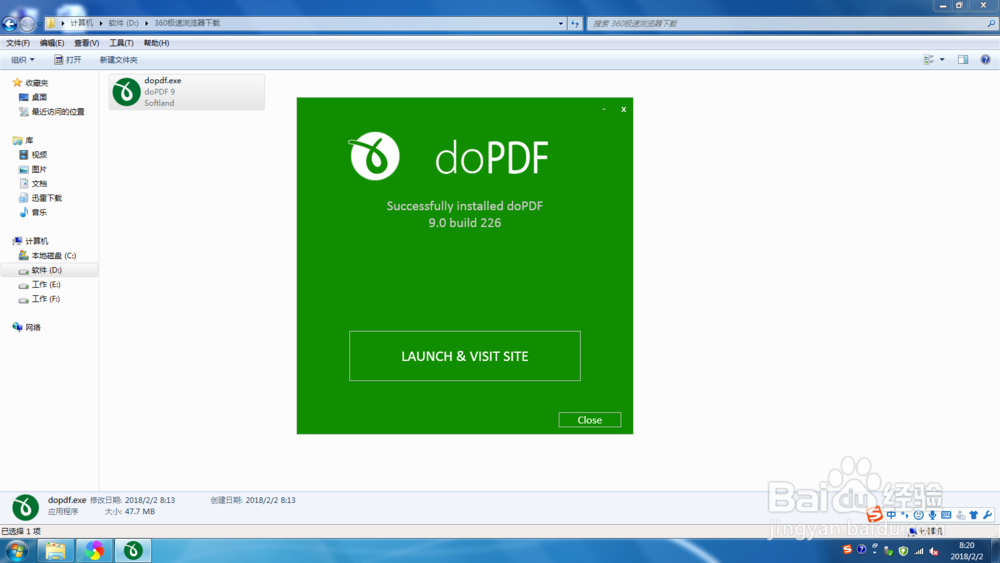This screenshot has height=563, width=1000.
Task: Minimize the doPDF installer dialog
Action: click(604, 110)
